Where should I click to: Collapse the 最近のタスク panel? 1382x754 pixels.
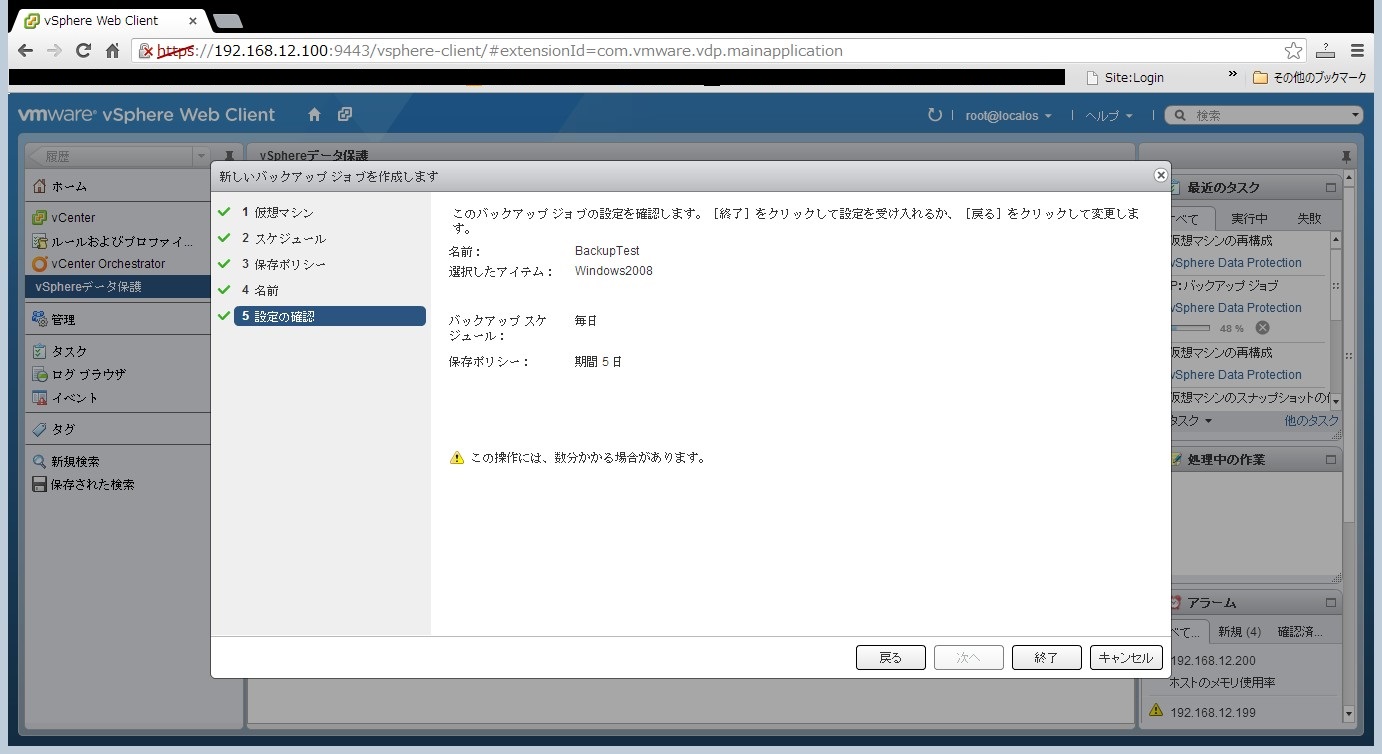(x=1330, y=187)
